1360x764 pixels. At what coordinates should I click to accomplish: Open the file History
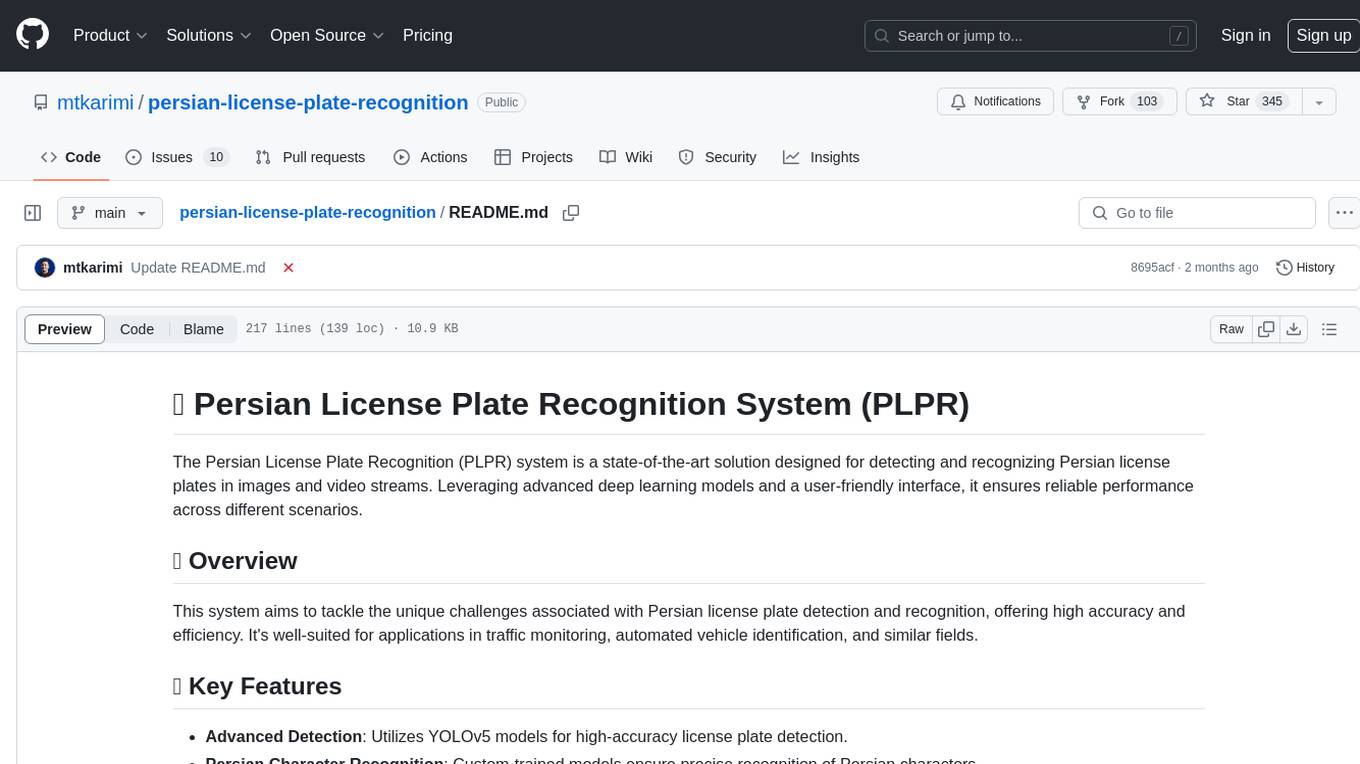pos(1306,268)
